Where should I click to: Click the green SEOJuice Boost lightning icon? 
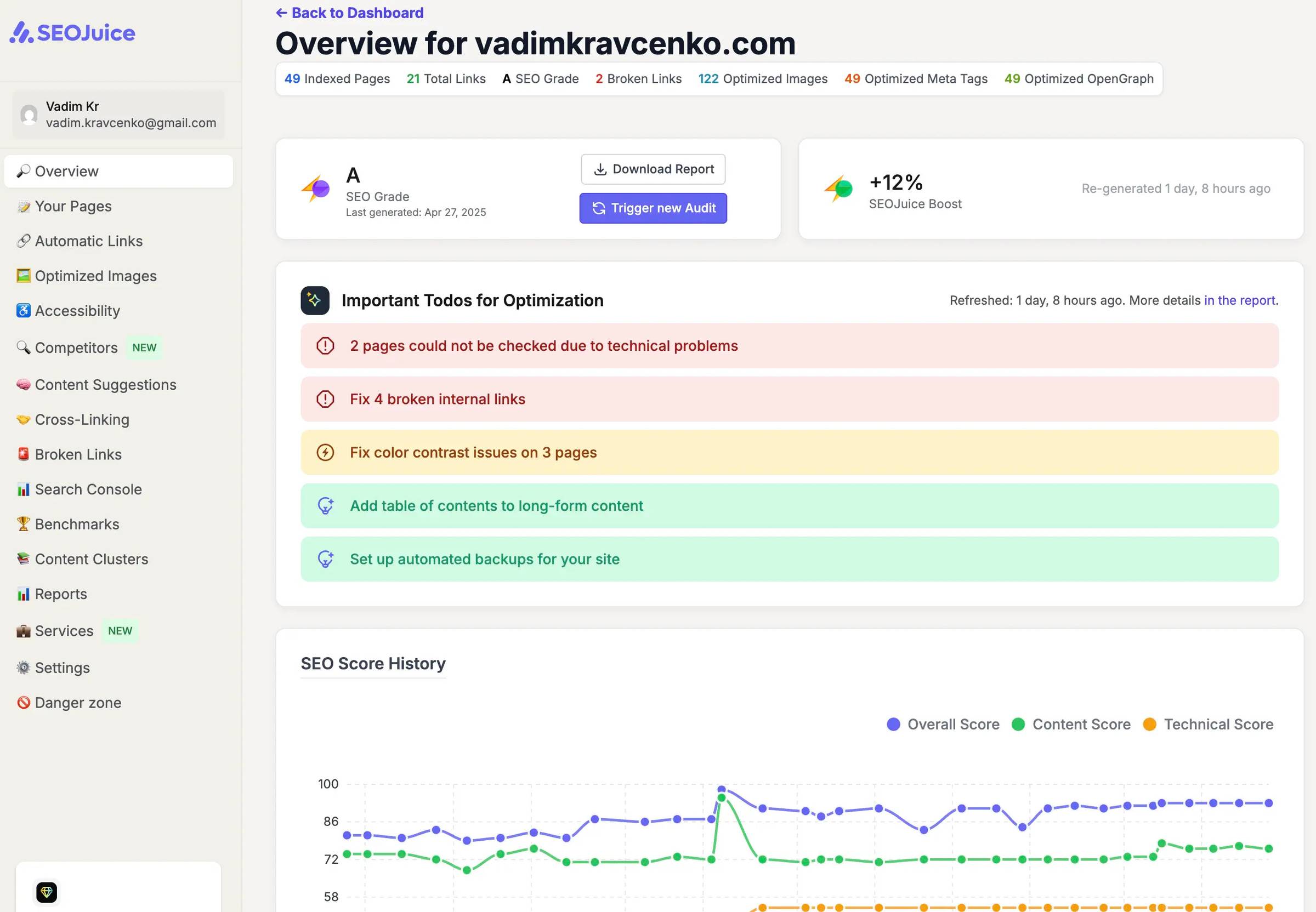[838, 189]
